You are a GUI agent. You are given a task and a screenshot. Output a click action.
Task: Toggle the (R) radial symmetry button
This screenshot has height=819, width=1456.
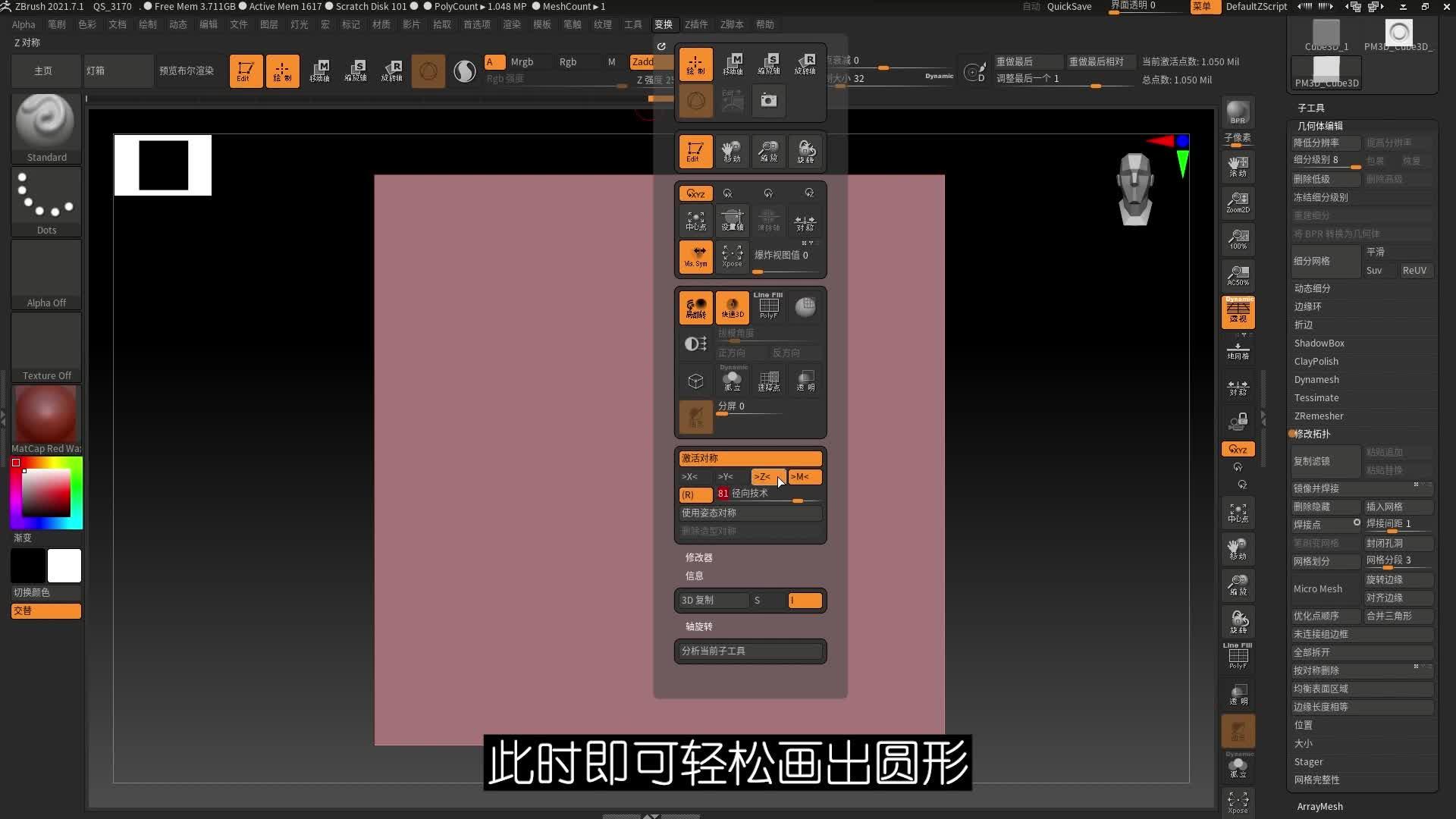[x=695, y=495]
